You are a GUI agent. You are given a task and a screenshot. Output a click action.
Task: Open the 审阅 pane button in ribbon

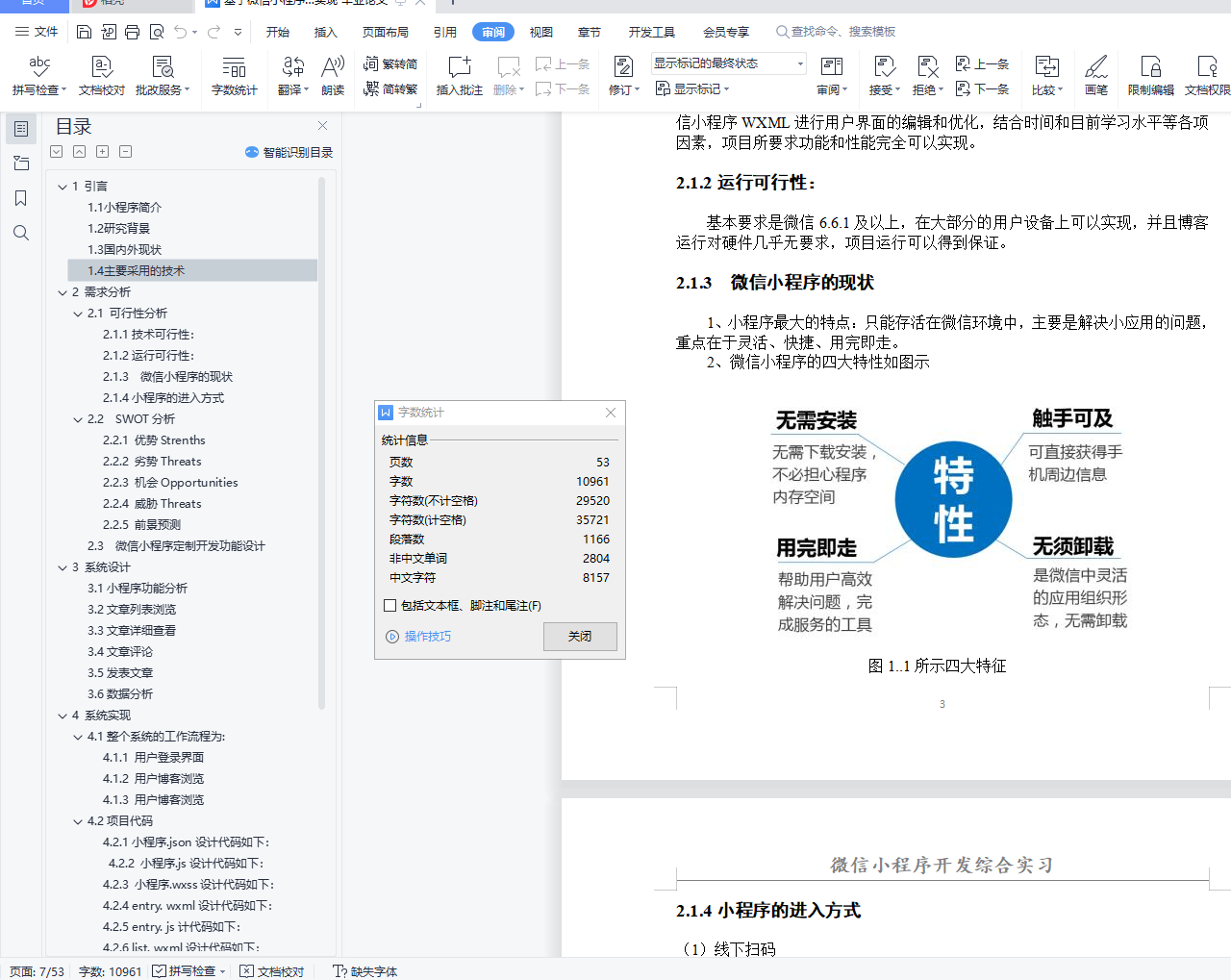coord(832,75)
